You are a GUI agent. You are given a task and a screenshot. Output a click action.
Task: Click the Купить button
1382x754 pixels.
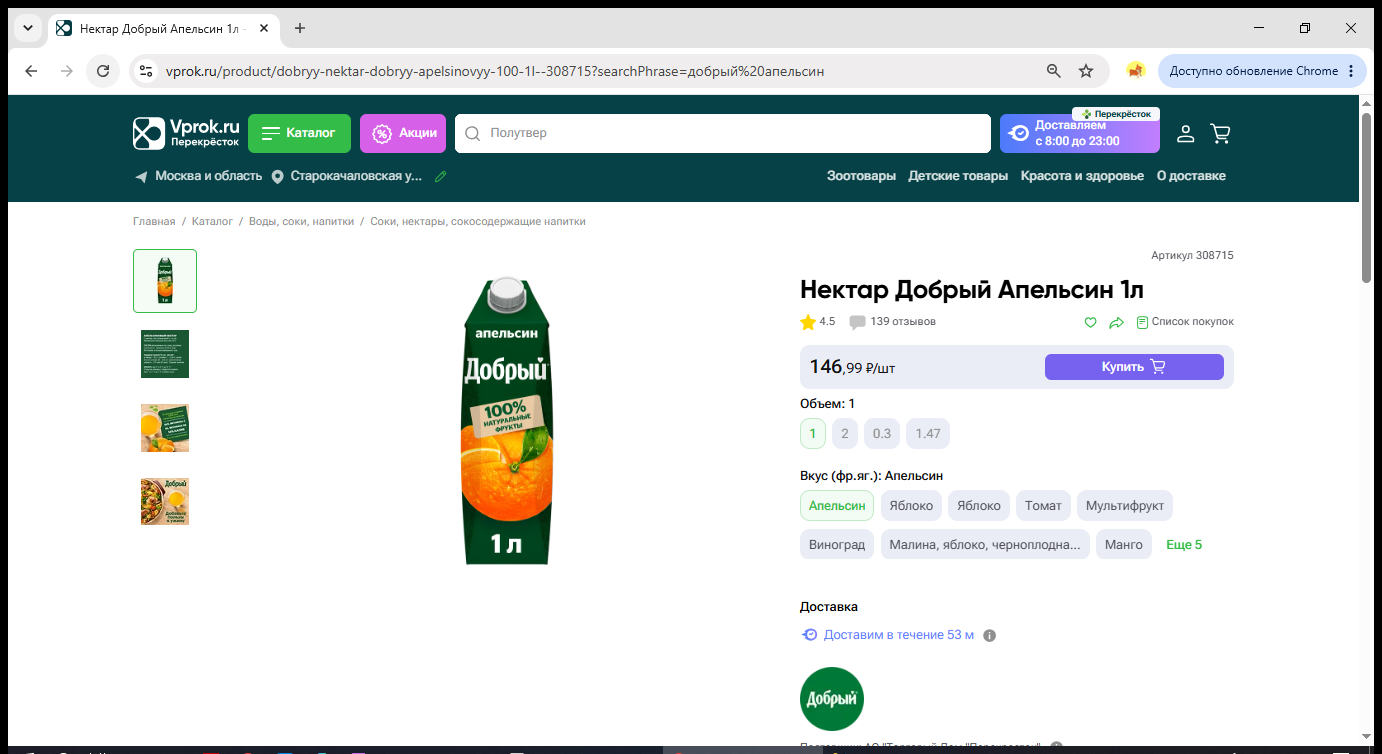(x=1134, y=367)
